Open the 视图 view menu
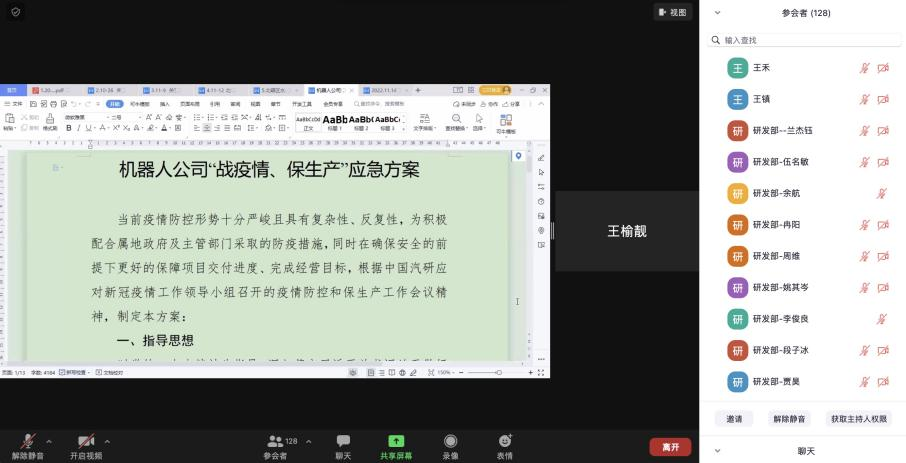This screenshot has height=463, width=906. 673,12
